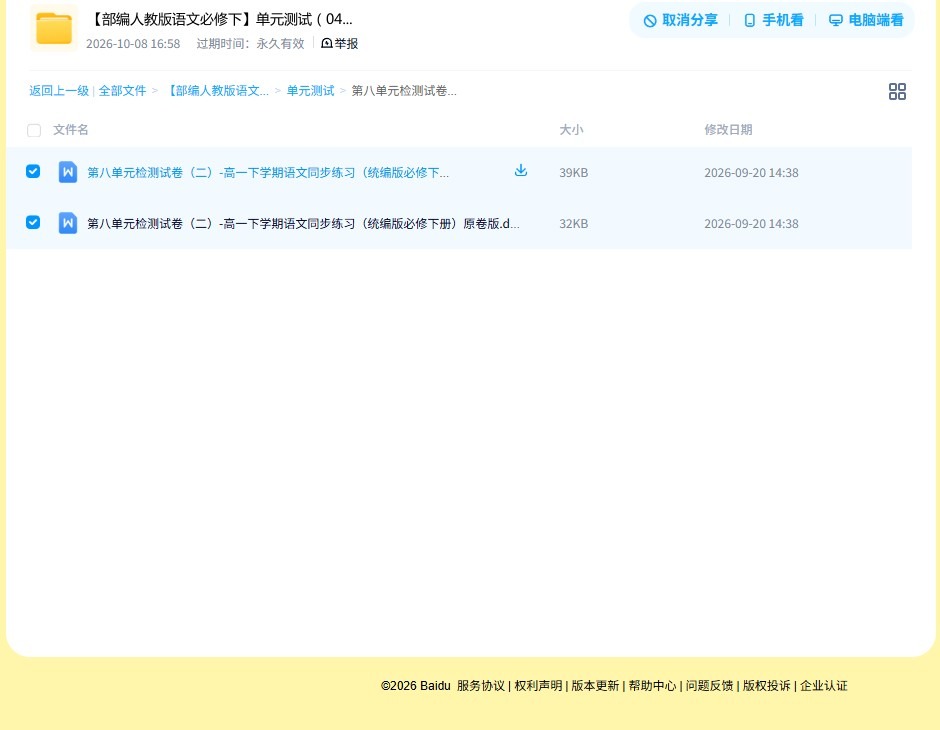Viewport: 940px width, 730px height.
Task: Uncheck the 原卷版 file checkbox
Action: (33, 223)
